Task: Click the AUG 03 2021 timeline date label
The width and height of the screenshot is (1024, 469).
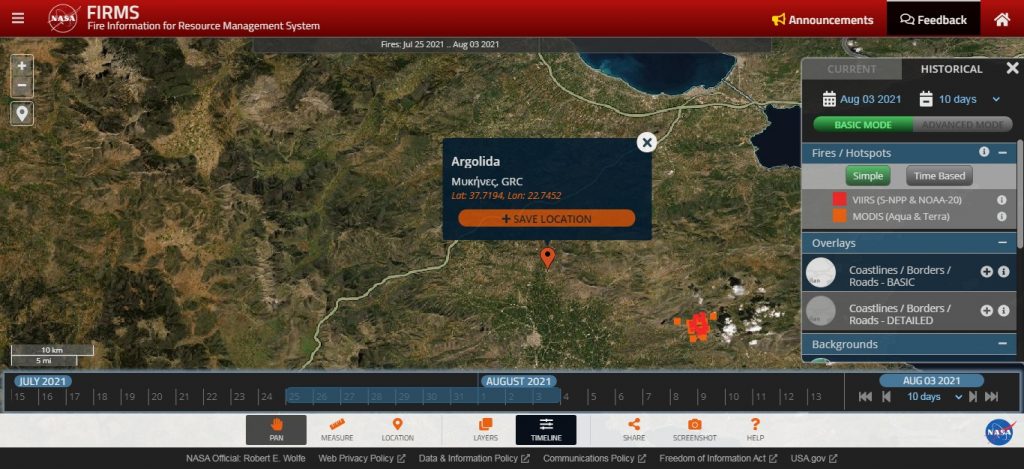Action: coord(931,381)
